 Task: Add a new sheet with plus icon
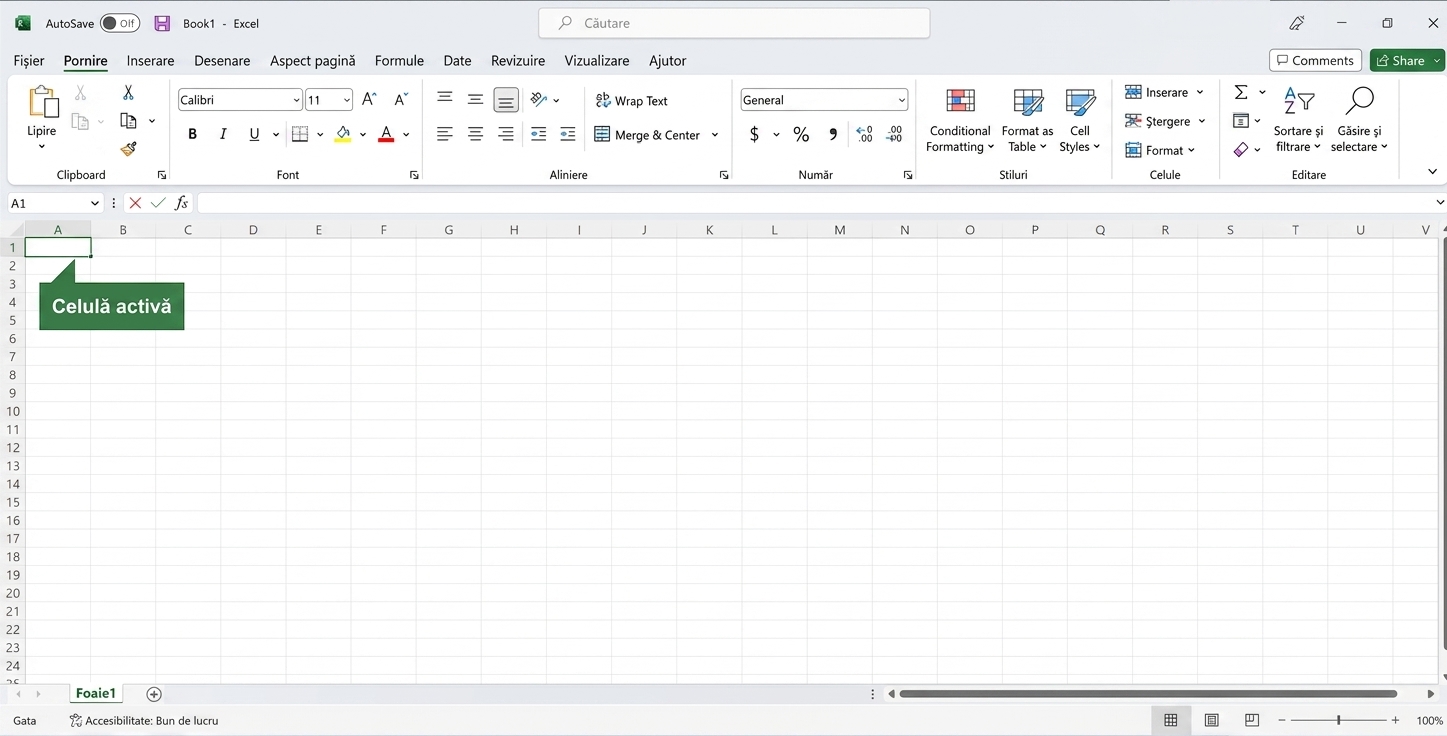pyautogui.click(x=154, y=694)
